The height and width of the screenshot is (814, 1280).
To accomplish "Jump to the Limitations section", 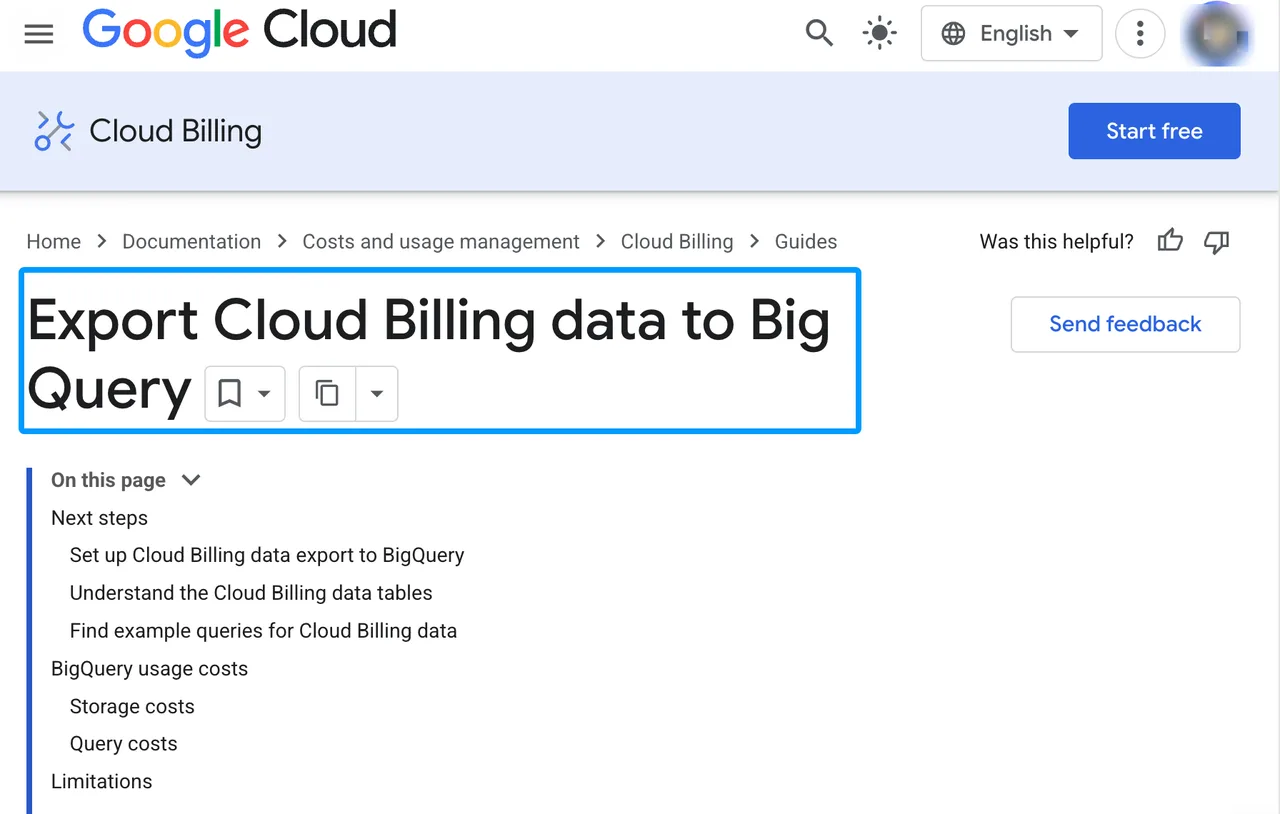I will [x=102, y=781].
